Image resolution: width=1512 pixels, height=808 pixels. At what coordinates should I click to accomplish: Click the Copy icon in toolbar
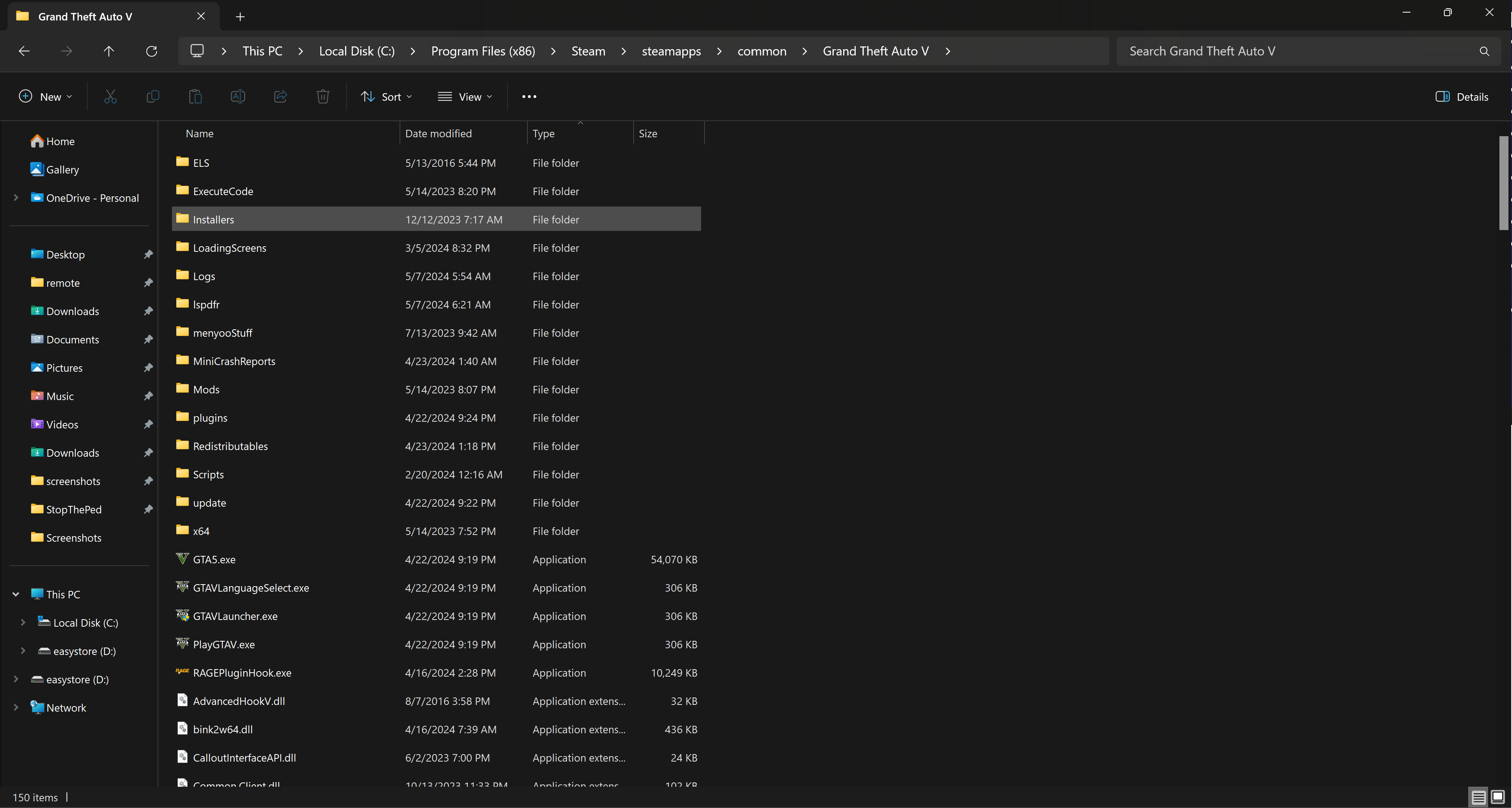153,97
